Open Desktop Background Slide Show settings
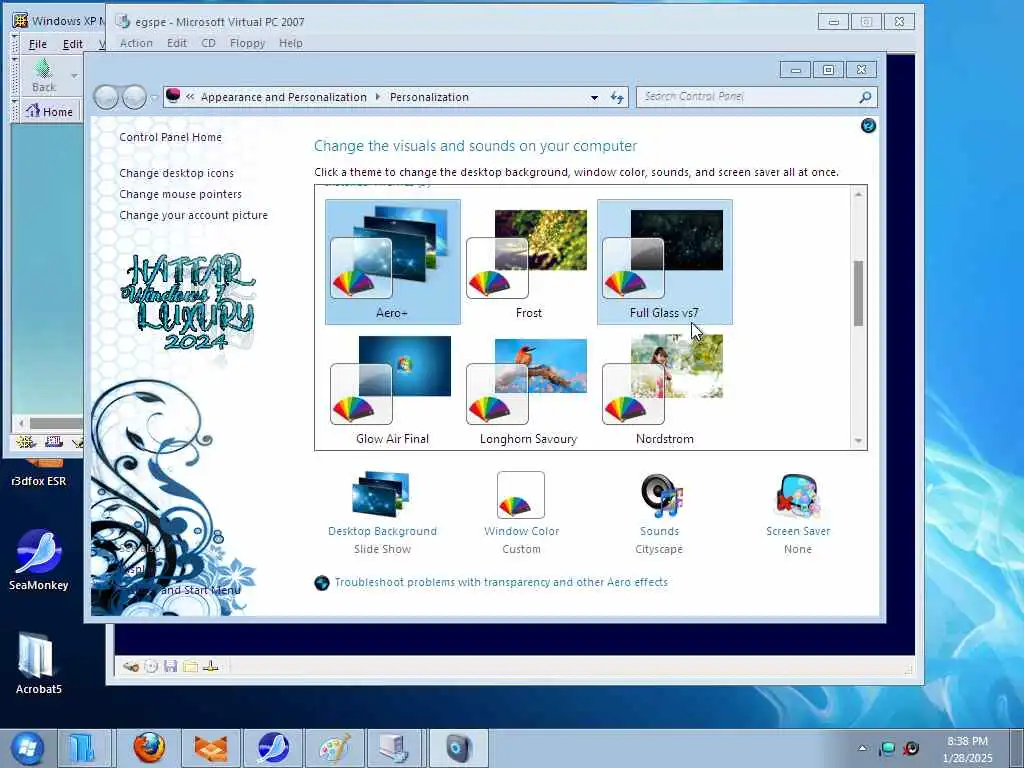Viewport: 1024px width, 768px height. click(x=383, y=513)
